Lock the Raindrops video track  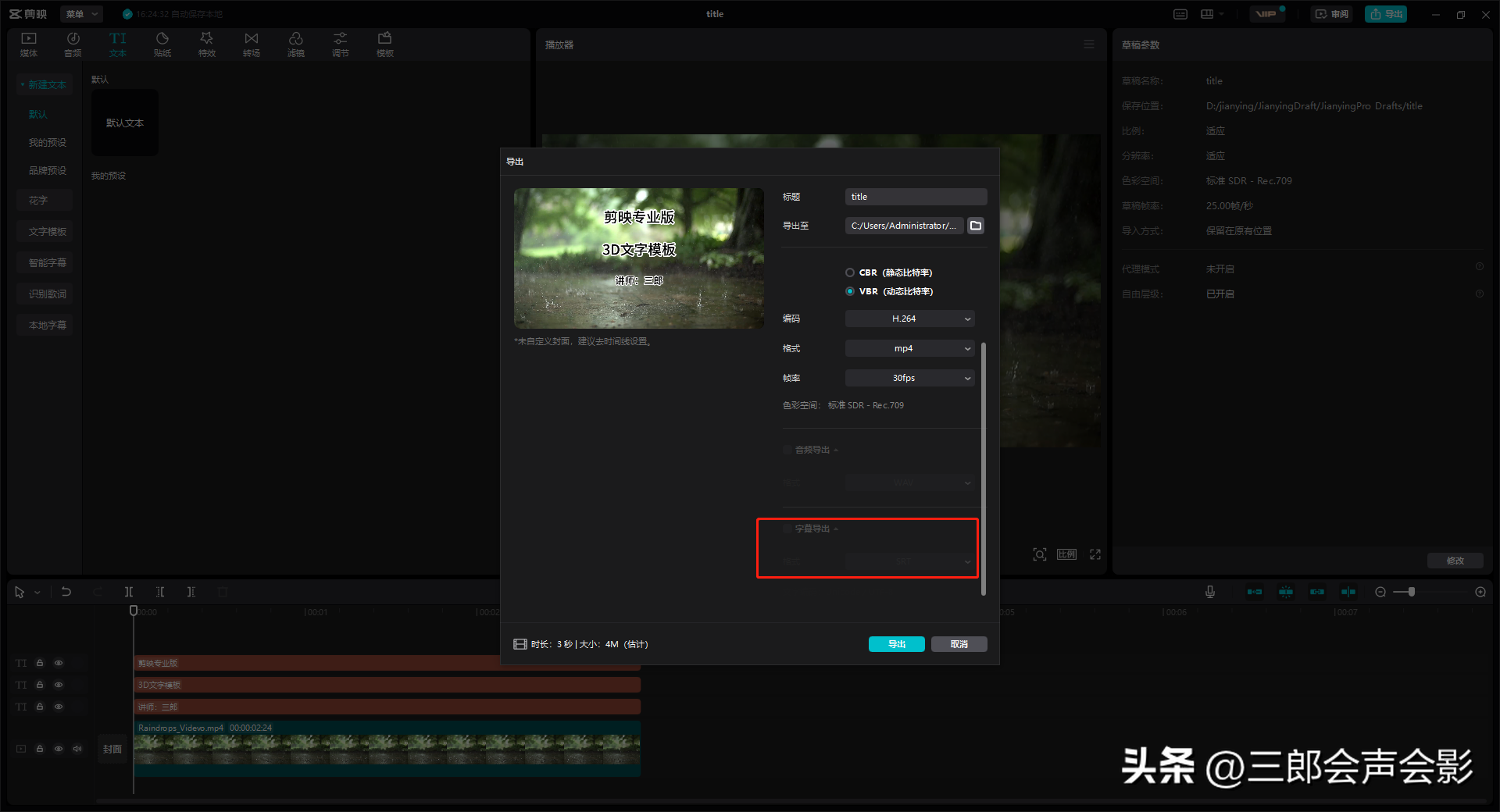click(x=40, y=749)
